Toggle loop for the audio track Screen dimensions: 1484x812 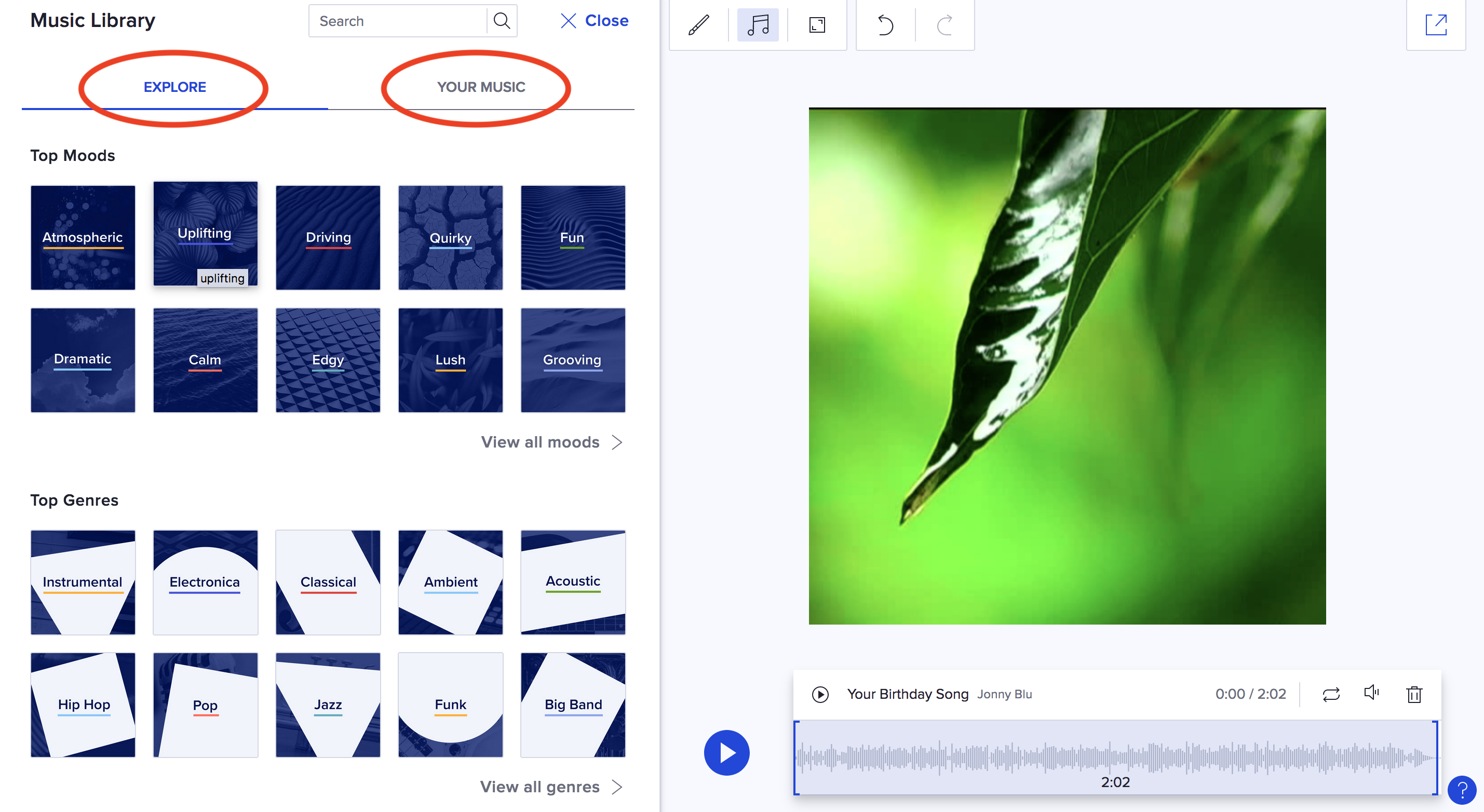pos(1331,694)
